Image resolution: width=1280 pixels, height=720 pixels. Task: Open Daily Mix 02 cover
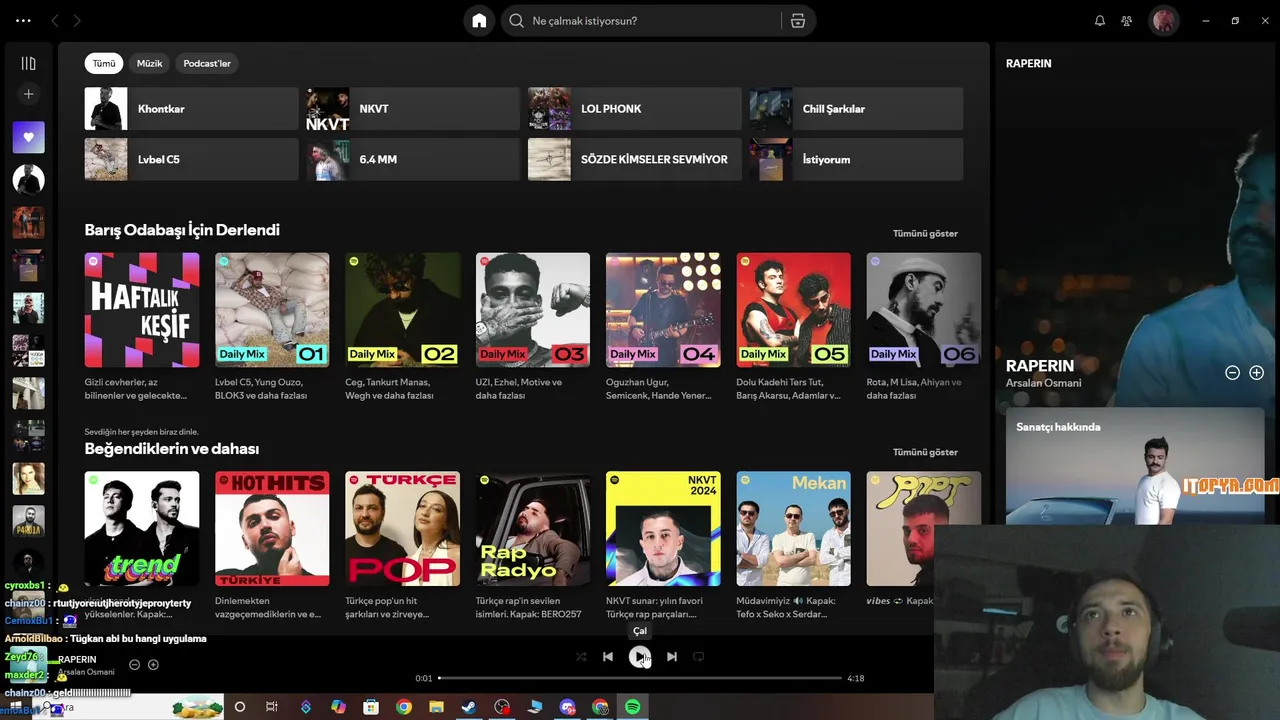[x=403, y=310]
